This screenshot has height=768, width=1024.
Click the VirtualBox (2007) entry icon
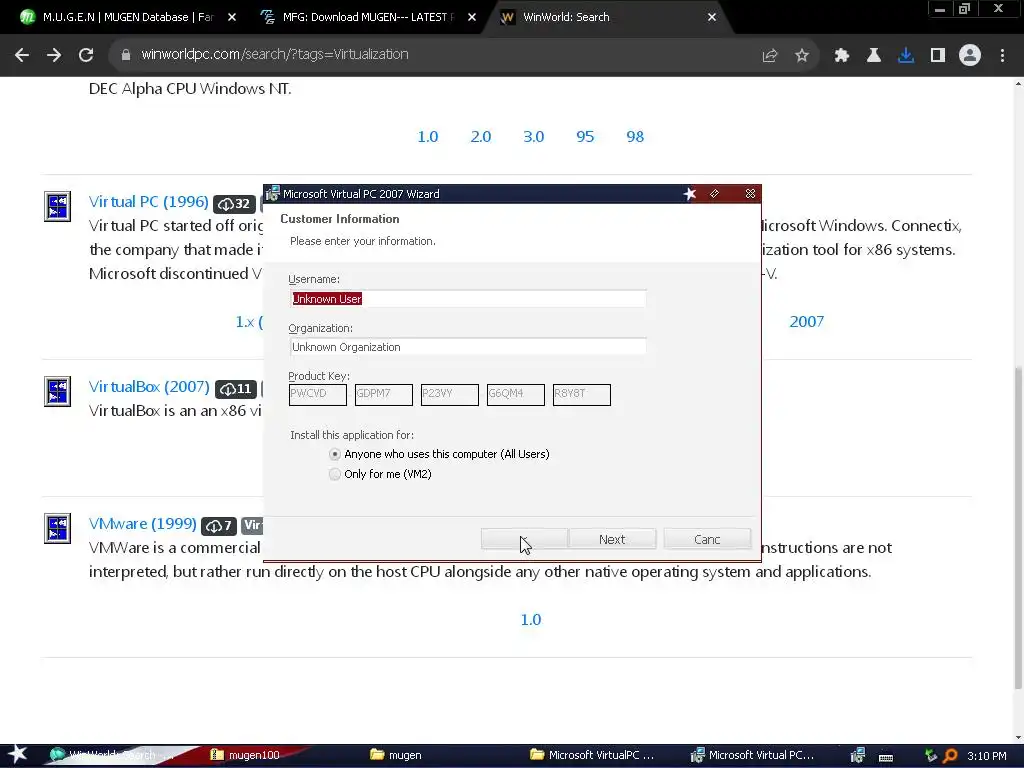[57, 391]
